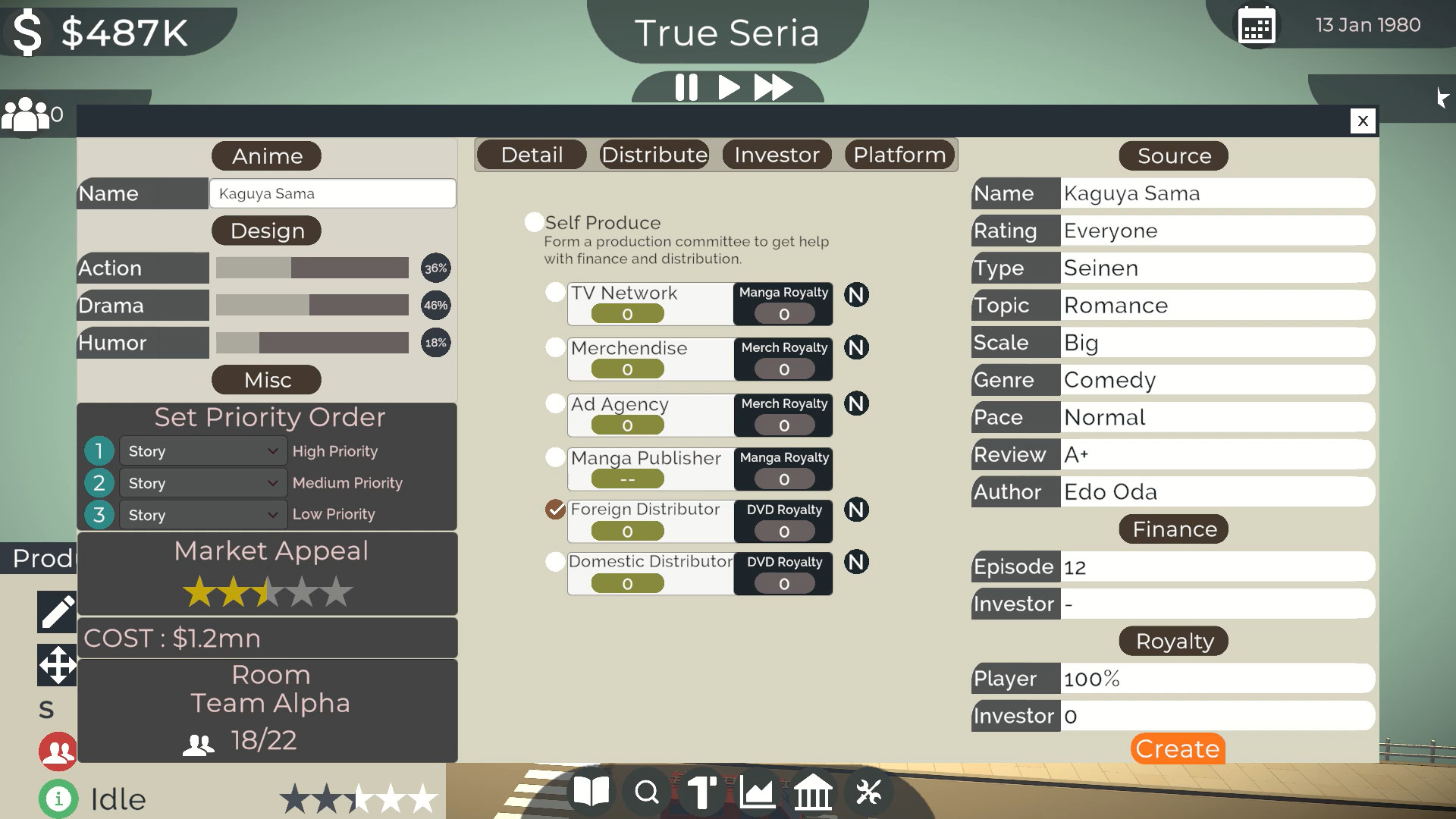Viewport: 1456px width, 819px height.
Task: Expand the Low Priority dropdown
Action: pyautogui.click(x=202, y=515)
